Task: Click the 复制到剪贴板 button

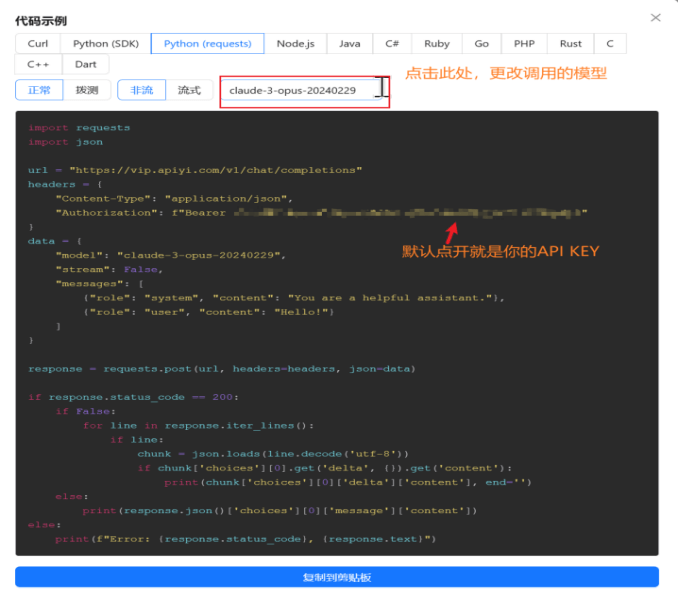Action: click(x=337, y=577)
